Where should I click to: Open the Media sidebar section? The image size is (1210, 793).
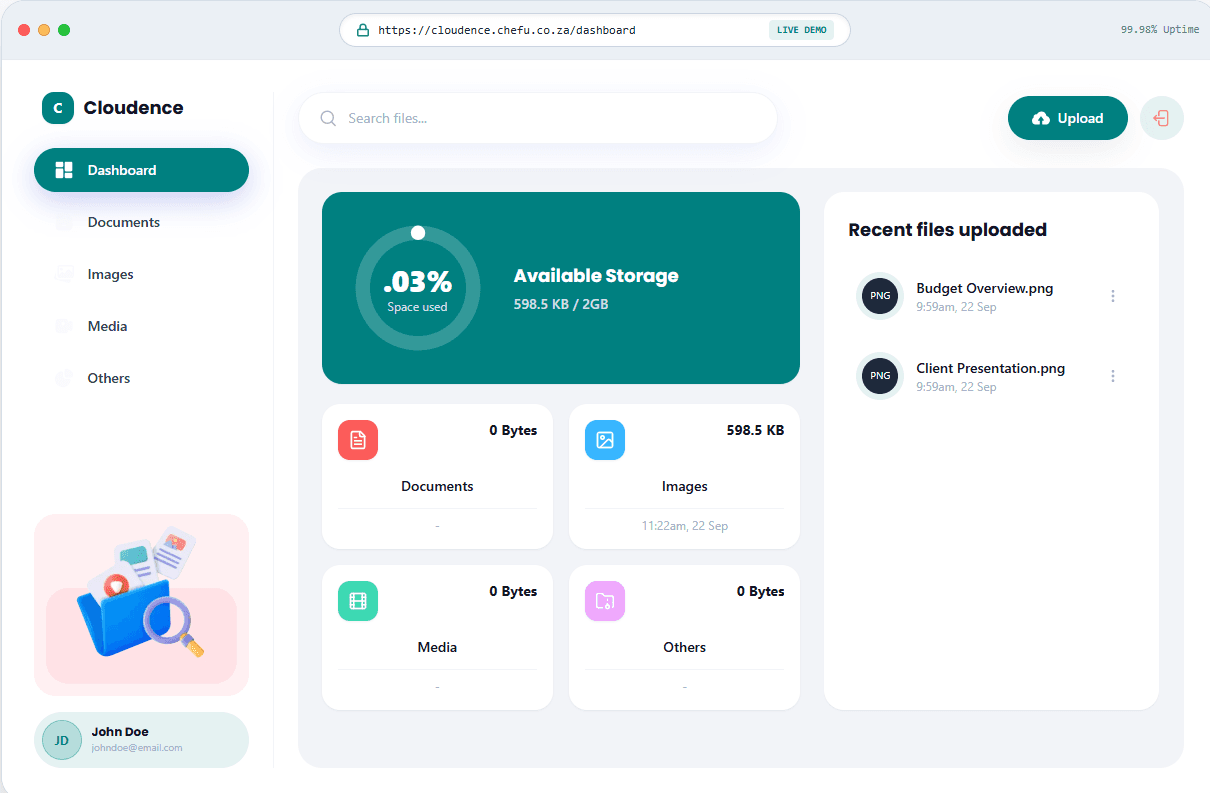(x=141, y=326)
